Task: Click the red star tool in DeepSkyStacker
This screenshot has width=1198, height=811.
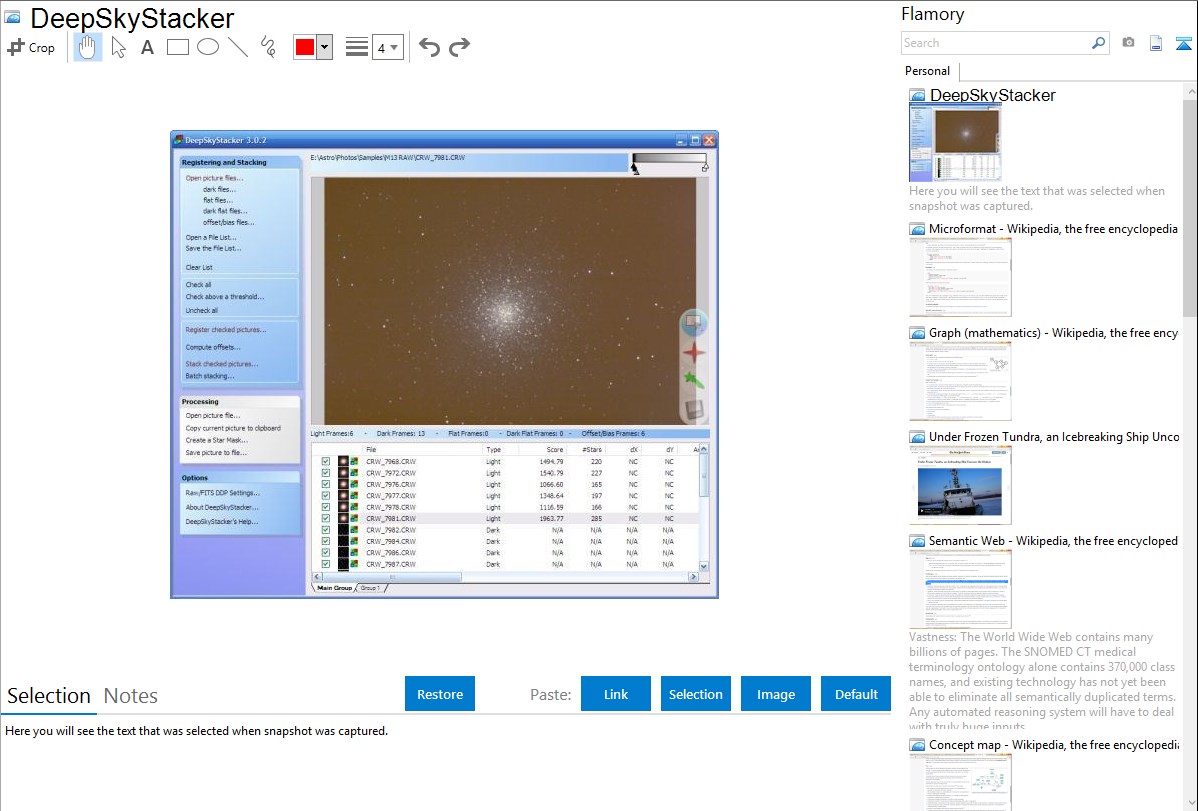Action: click(x=694, y=352)
